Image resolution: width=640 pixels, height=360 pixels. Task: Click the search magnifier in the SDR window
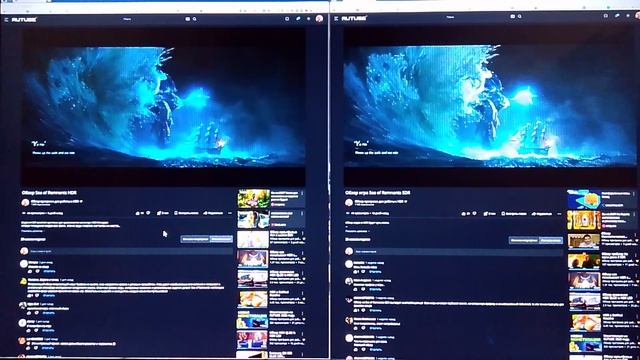(x=520, y=17)
